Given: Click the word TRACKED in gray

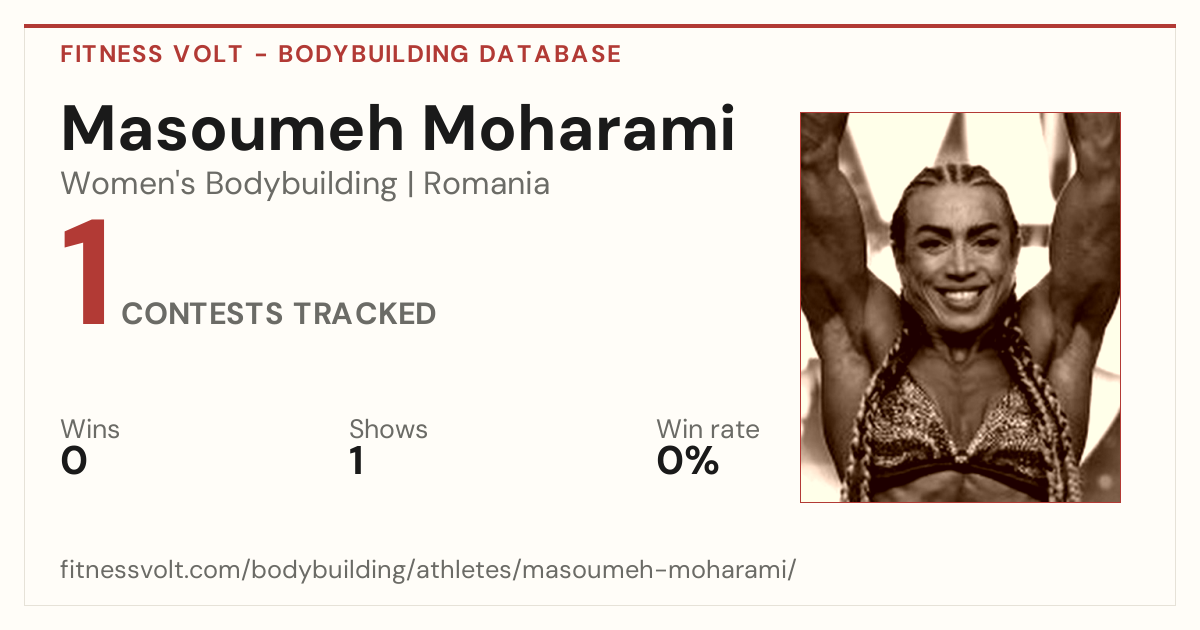Looking at the screenshot, I should pos(364,314).
